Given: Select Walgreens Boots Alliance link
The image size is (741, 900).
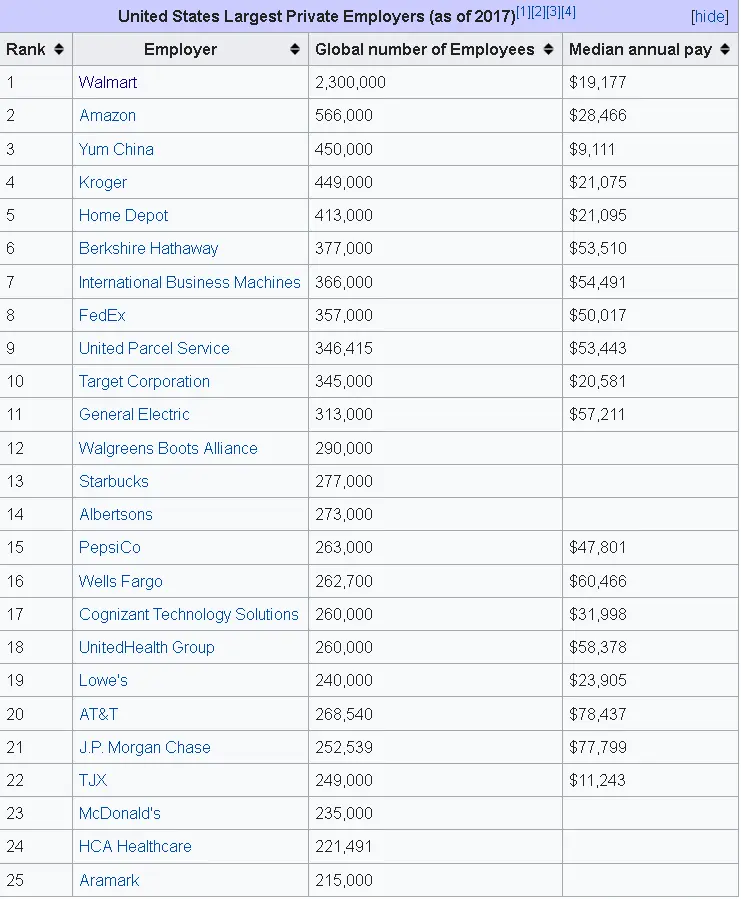Looking at the screenshot, I should tap(168, 448).
